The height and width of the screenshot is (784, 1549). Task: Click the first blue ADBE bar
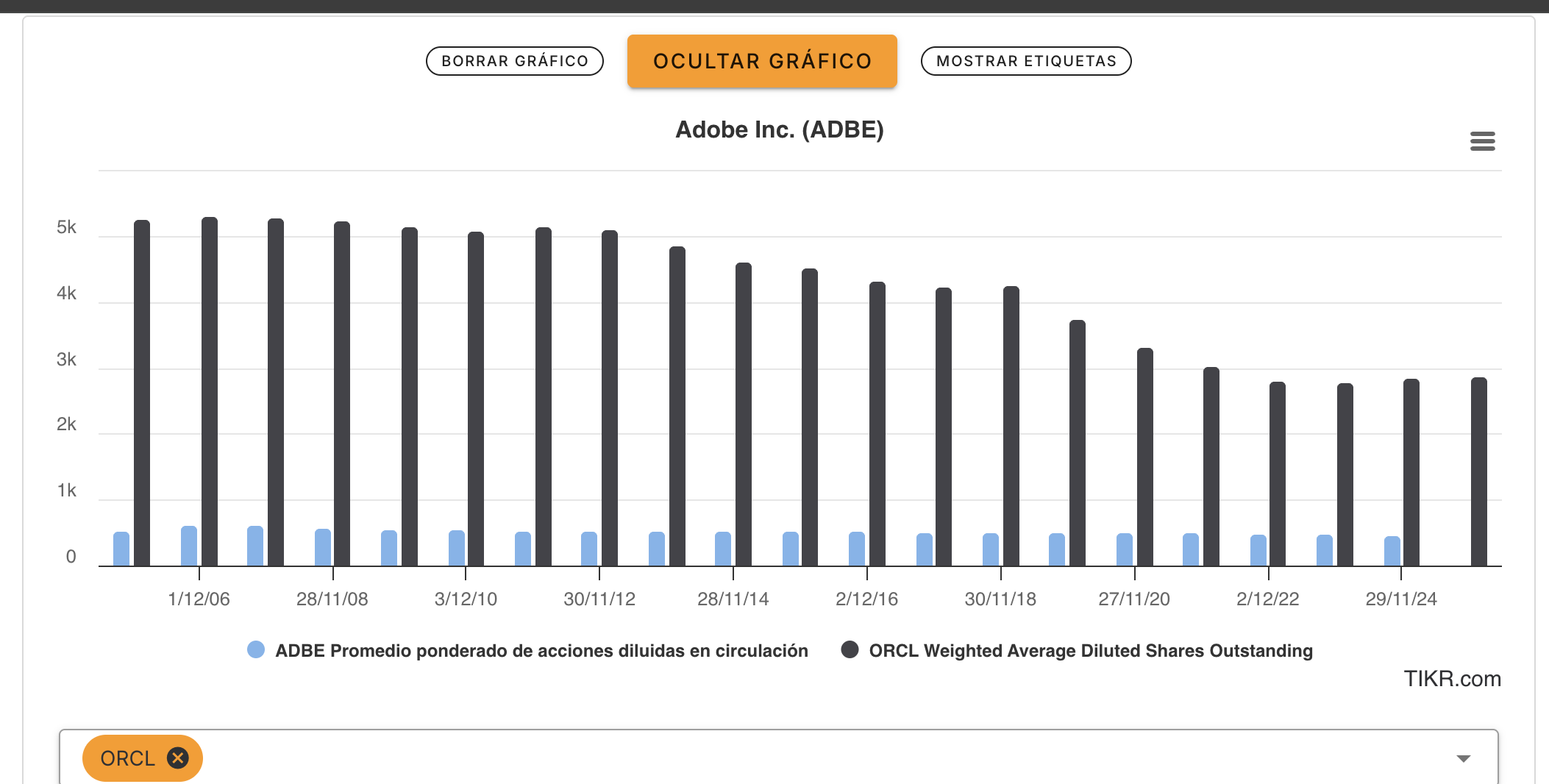[121, 549]
